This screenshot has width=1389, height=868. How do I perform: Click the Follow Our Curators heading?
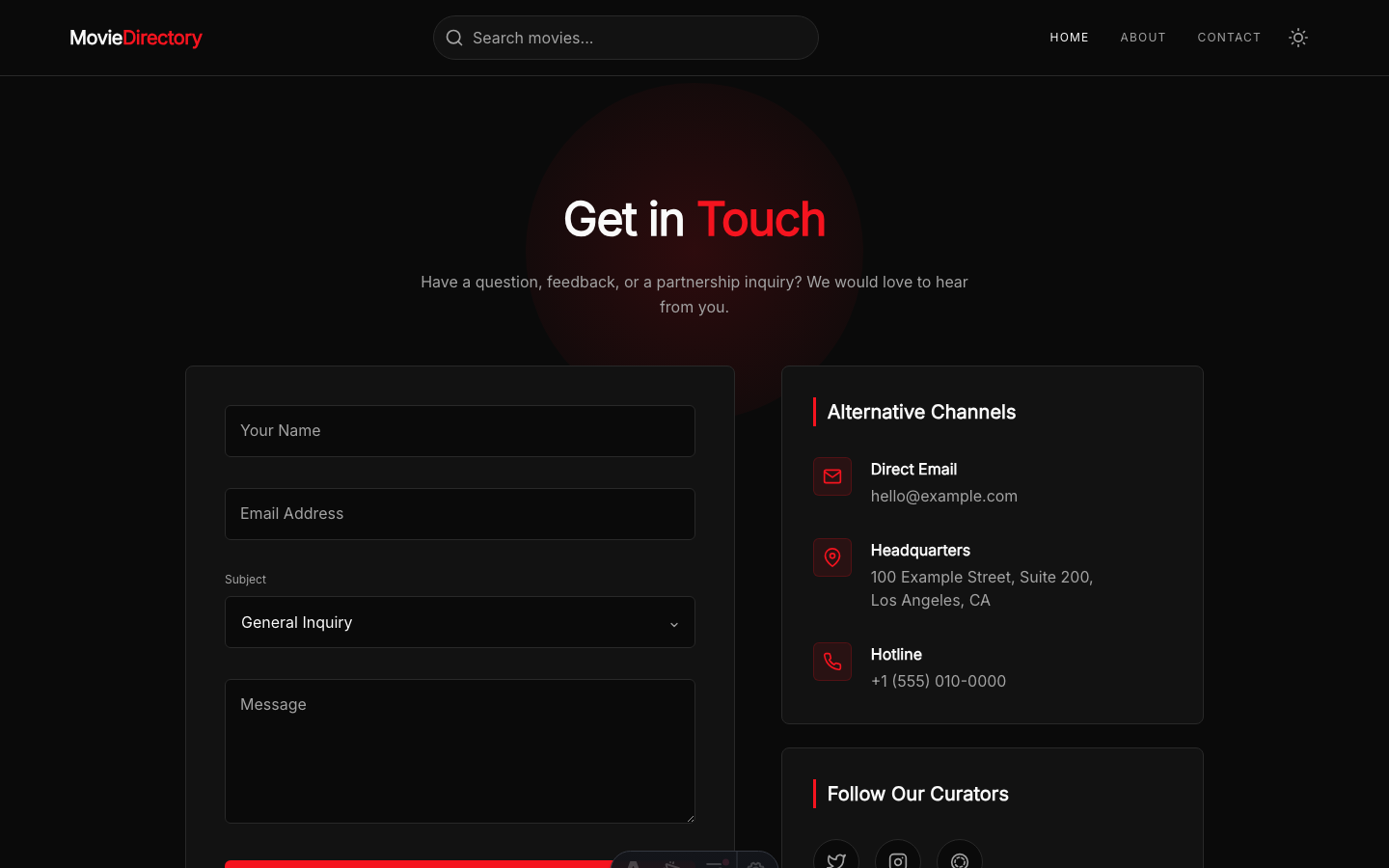pyautogui.click(x=917, y=794)
